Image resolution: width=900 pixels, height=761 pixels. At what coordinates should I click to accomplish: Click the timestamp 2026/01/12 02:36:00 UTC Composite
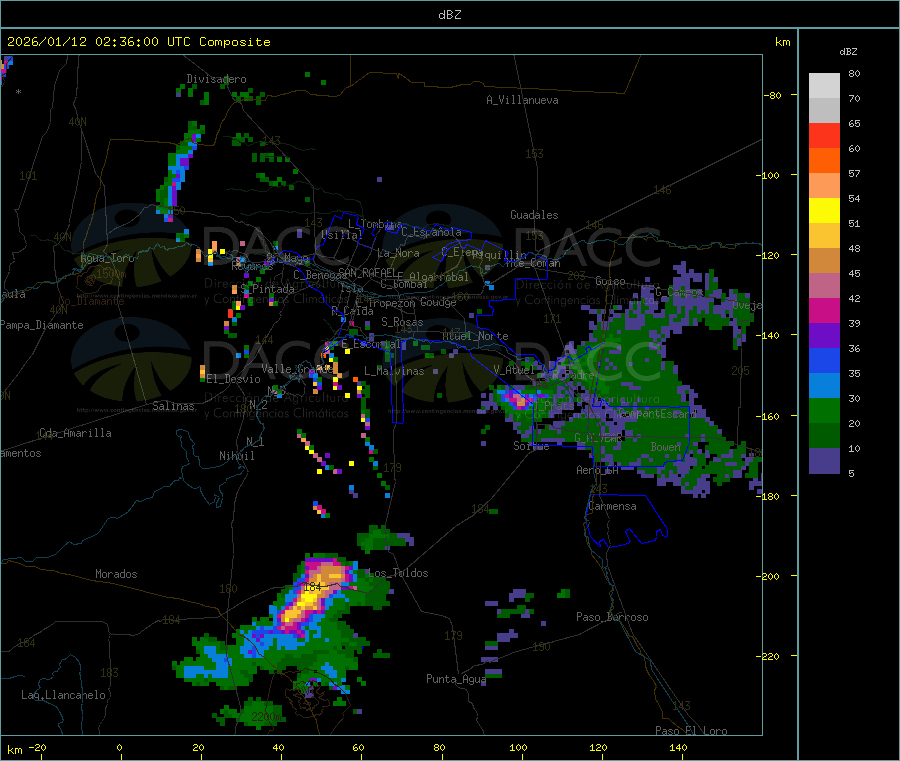pos(138,42)
